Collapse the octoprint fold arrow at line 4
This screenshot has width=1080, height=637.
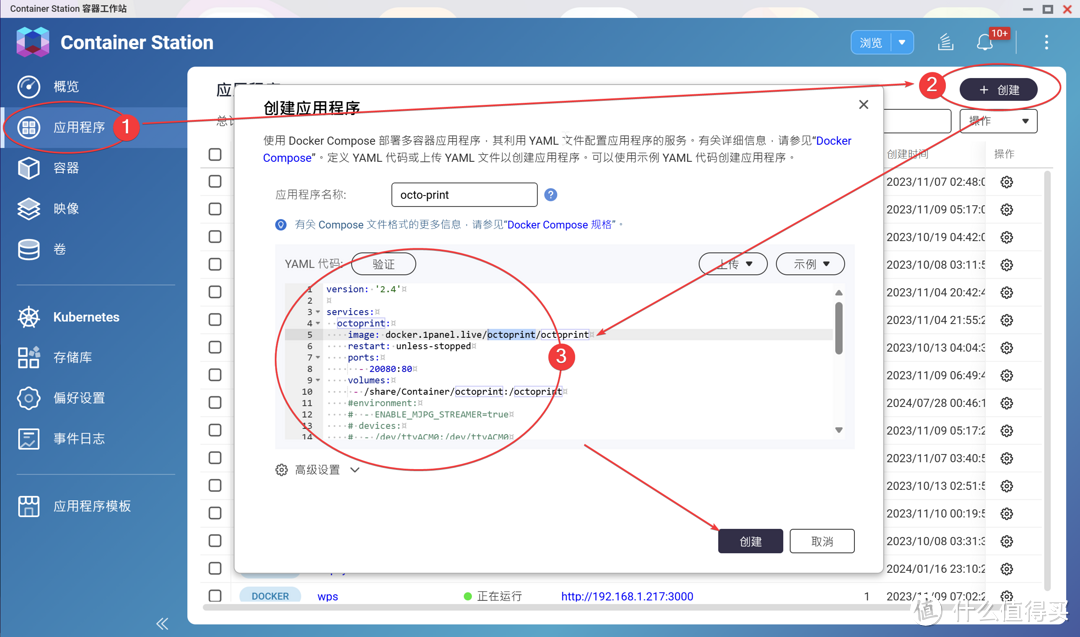point(318,324)
